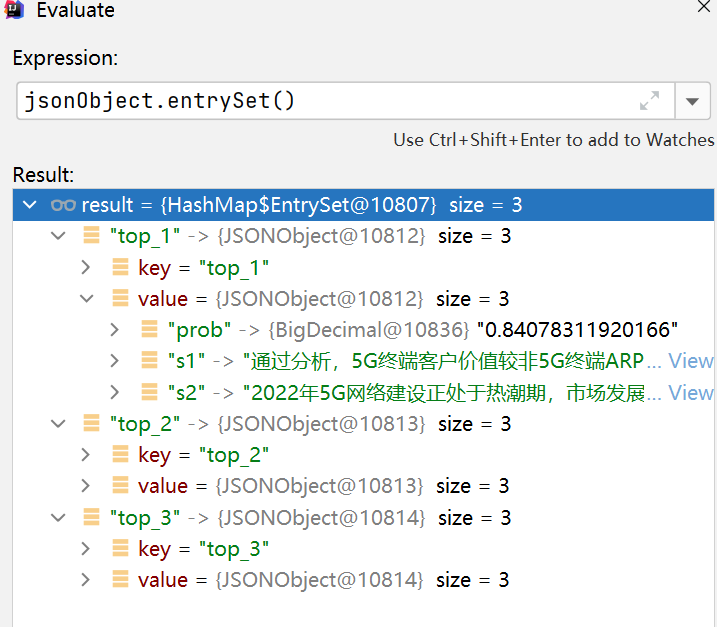
Task: Expand the "prob" BigDecimal entry
Action: 114,330
